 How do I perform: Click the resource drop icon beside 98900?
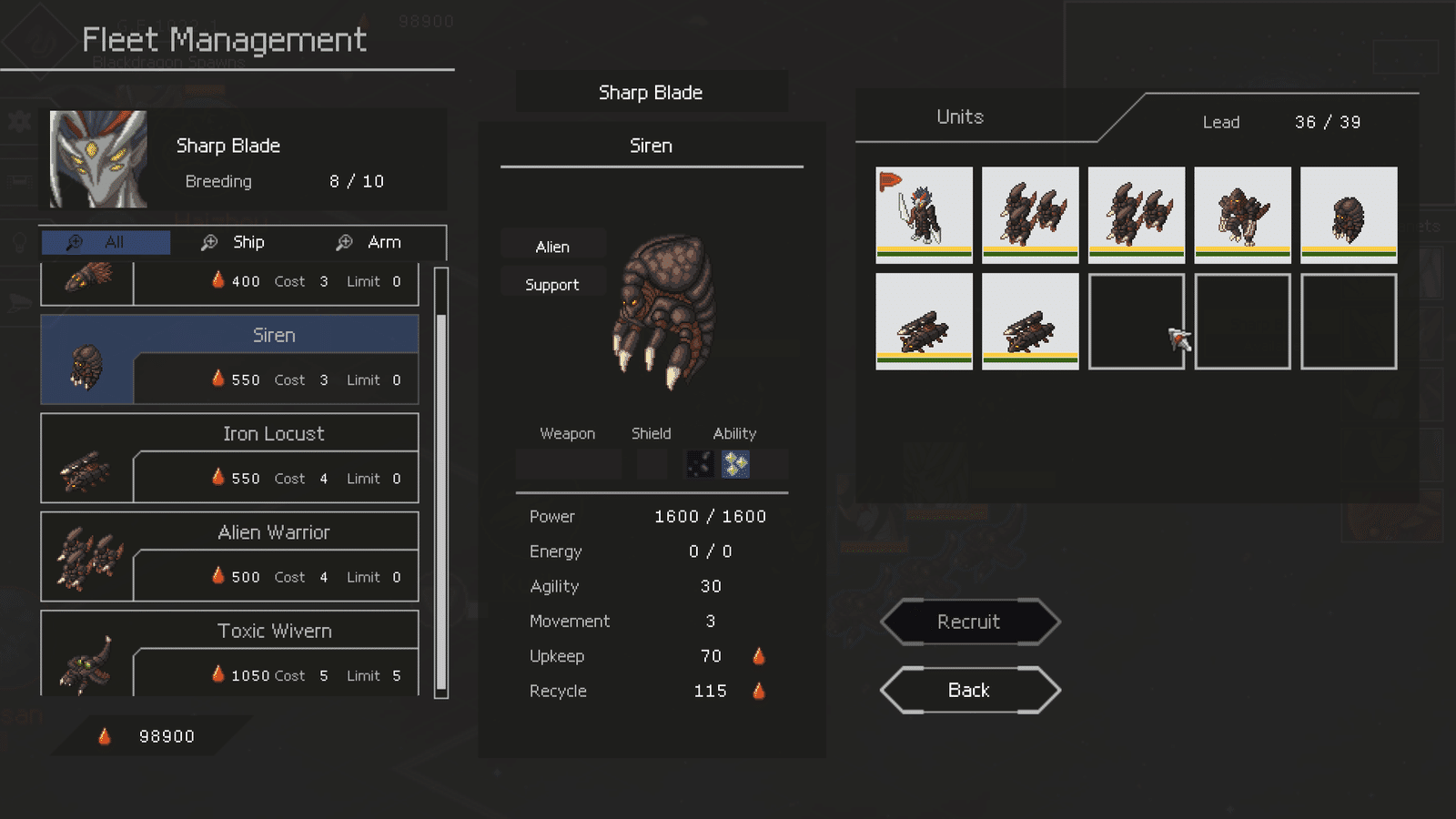click(x=105, y=736)
